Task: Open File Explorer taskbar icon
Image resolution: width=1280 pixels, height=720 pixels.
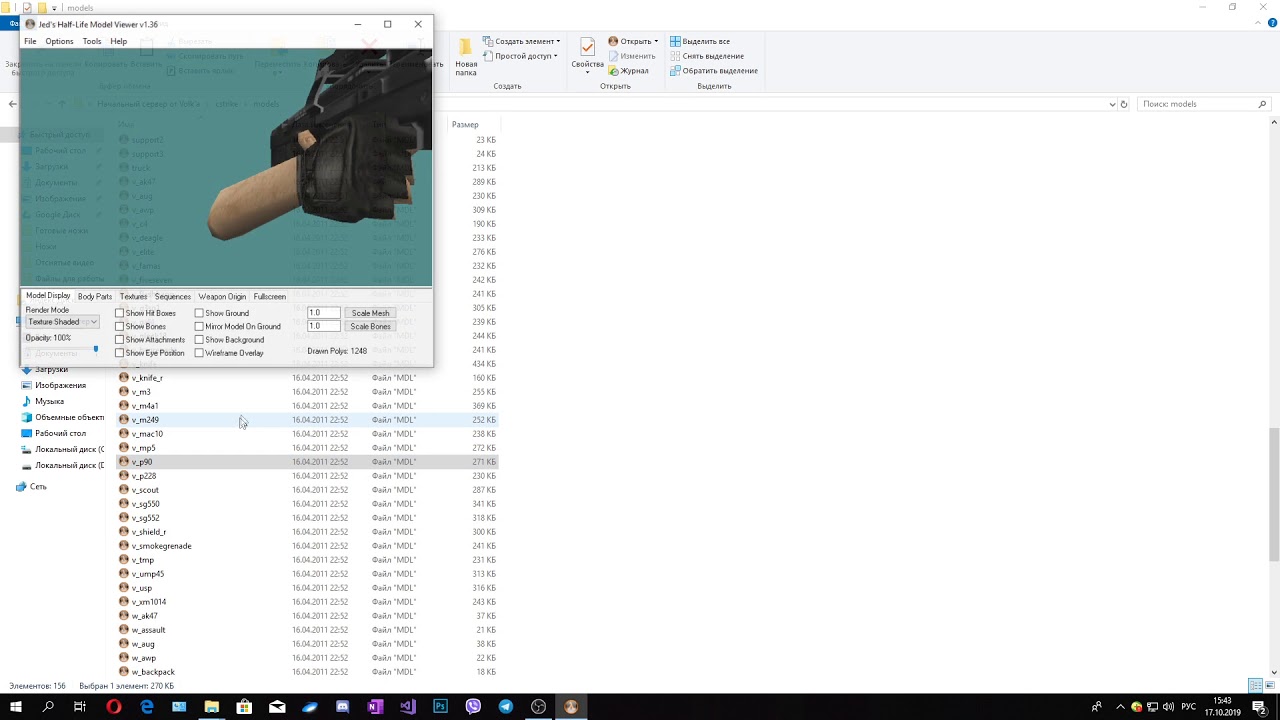Action: click(212, 706)
